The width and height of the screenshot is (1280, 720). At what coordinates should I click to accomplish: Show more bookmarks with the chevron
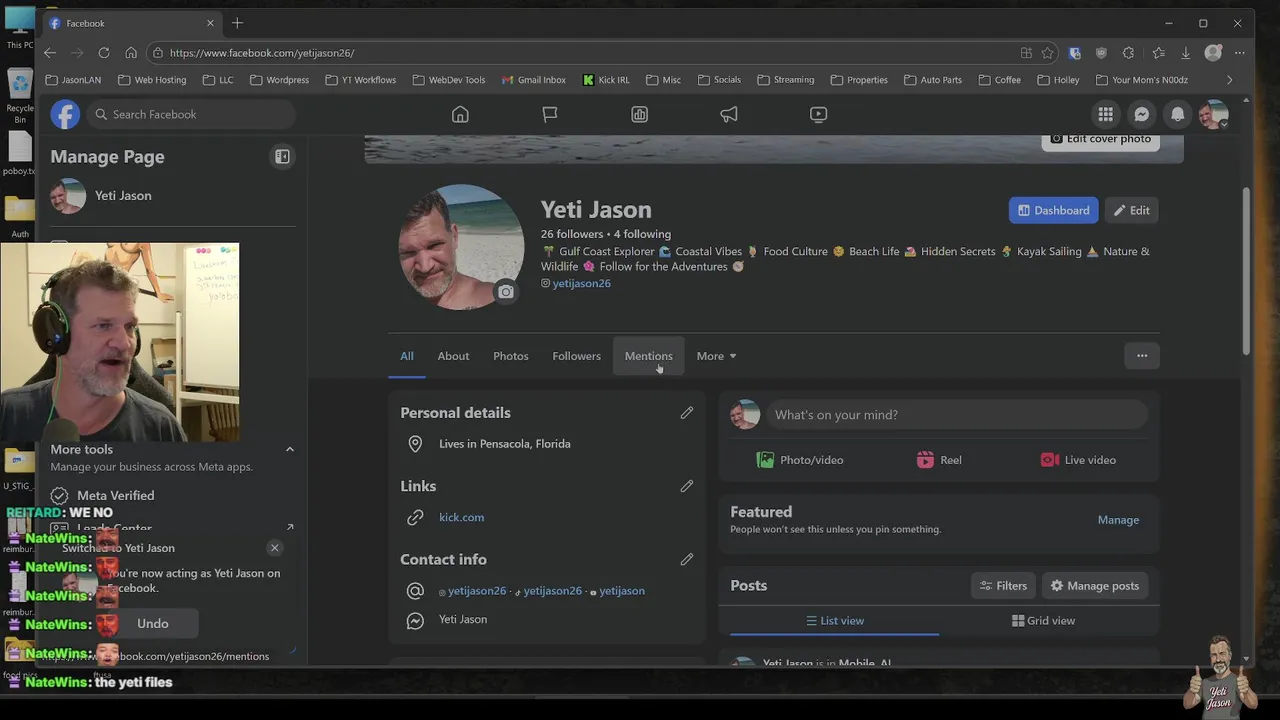point(1230,80)
